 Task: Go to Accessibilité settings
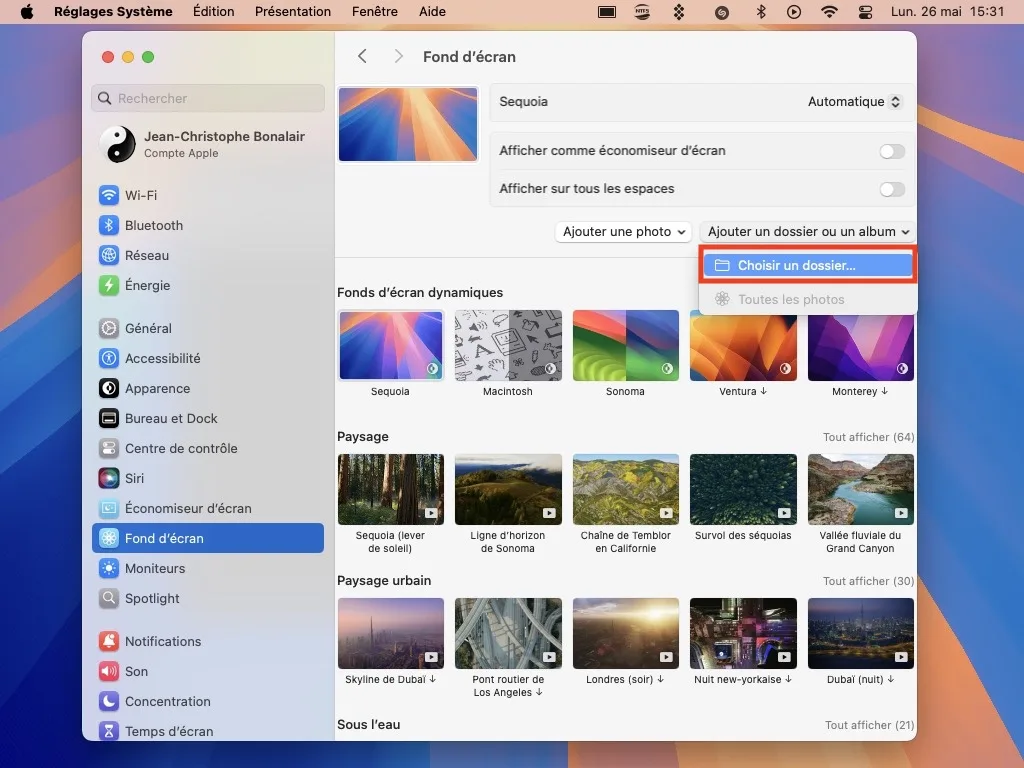[208, 358]
